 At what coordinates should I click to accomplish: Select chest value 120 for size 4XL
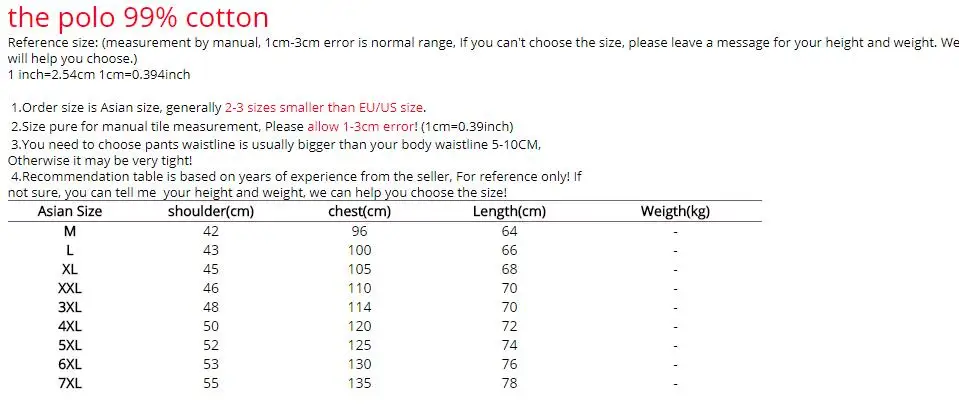[359, 326]
